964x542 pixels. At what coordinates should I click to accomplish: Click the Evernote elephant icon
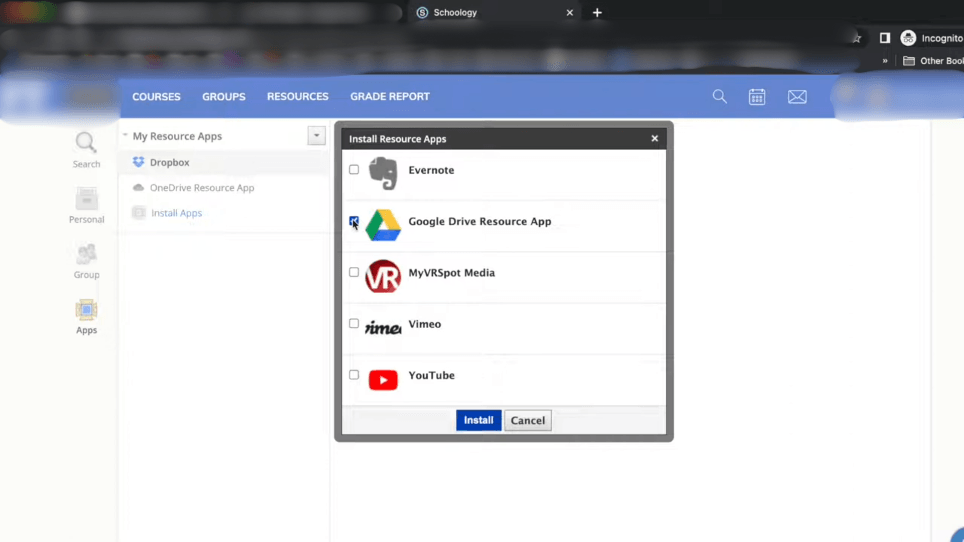pyautogui.click(x=383, y=173)
